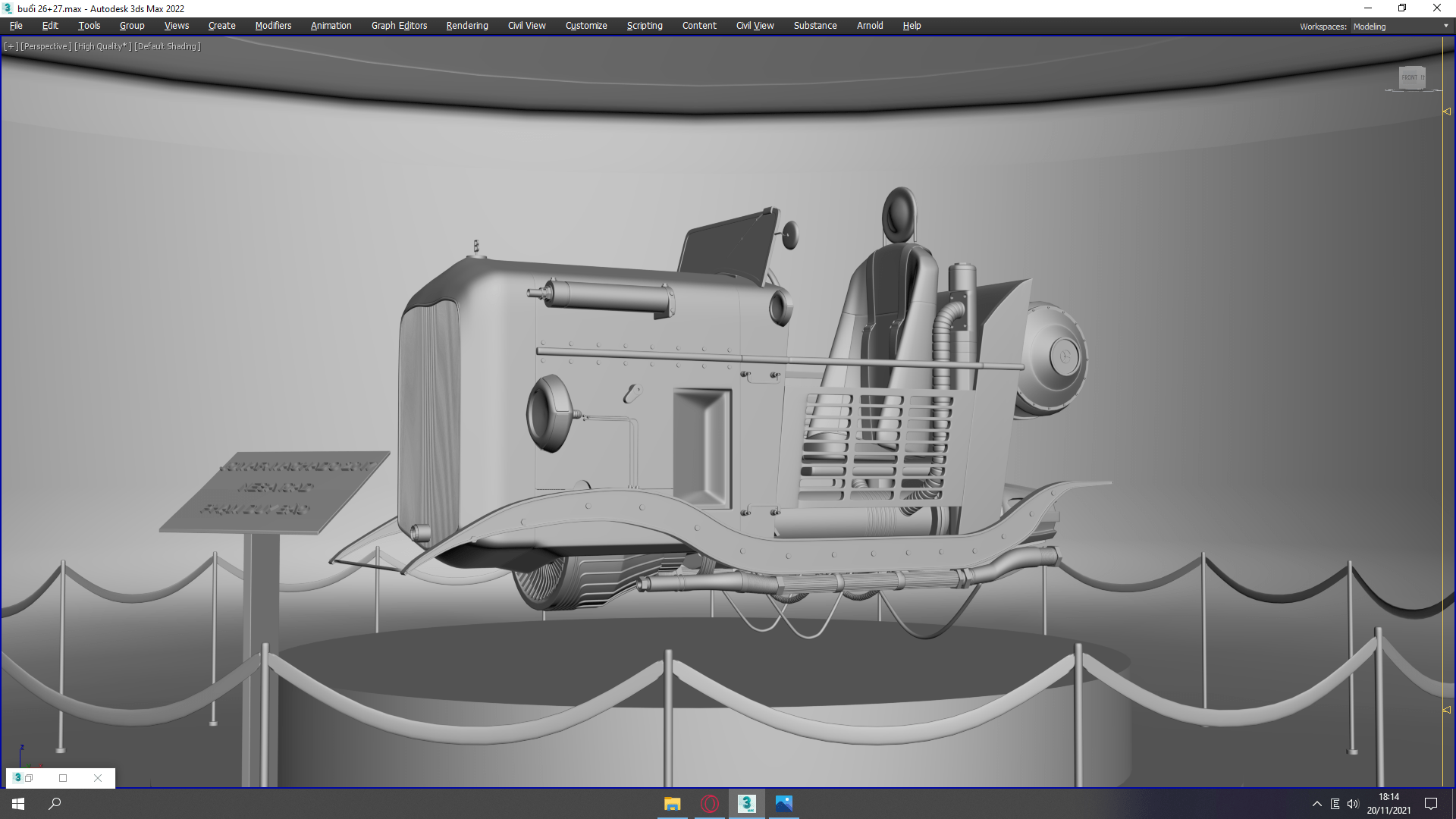Click the ViewCube Front face
1456x819 pixels.
pyautogui.click(x=1410, y=77)
